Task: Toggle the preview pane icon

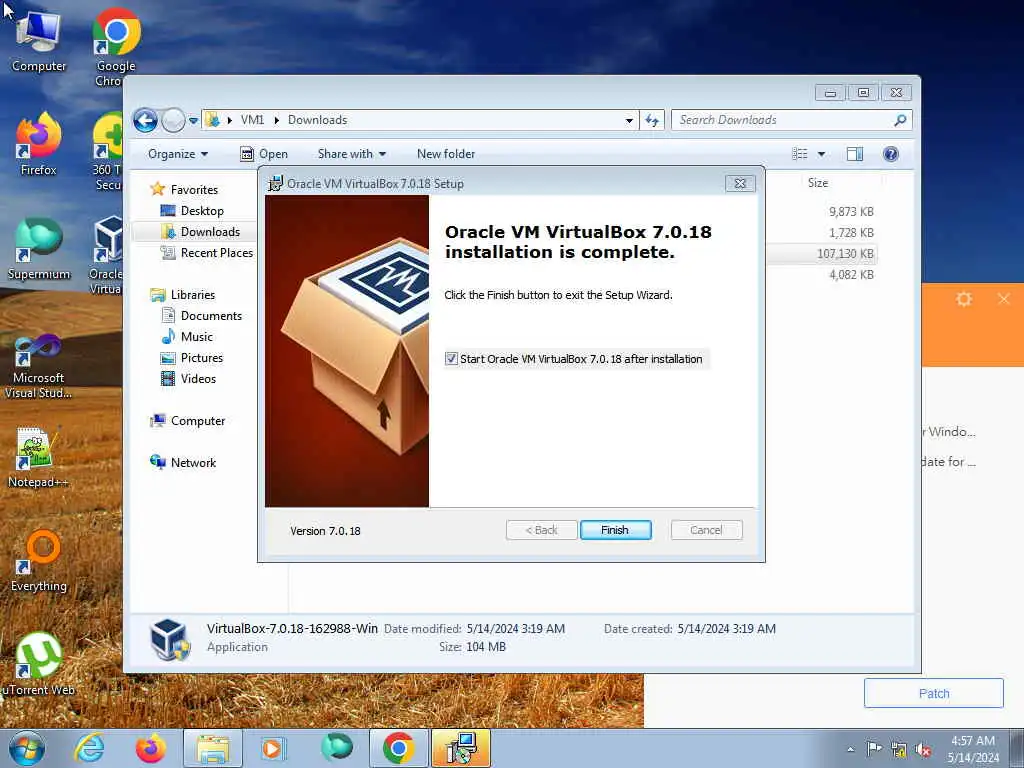Action: 854,154
